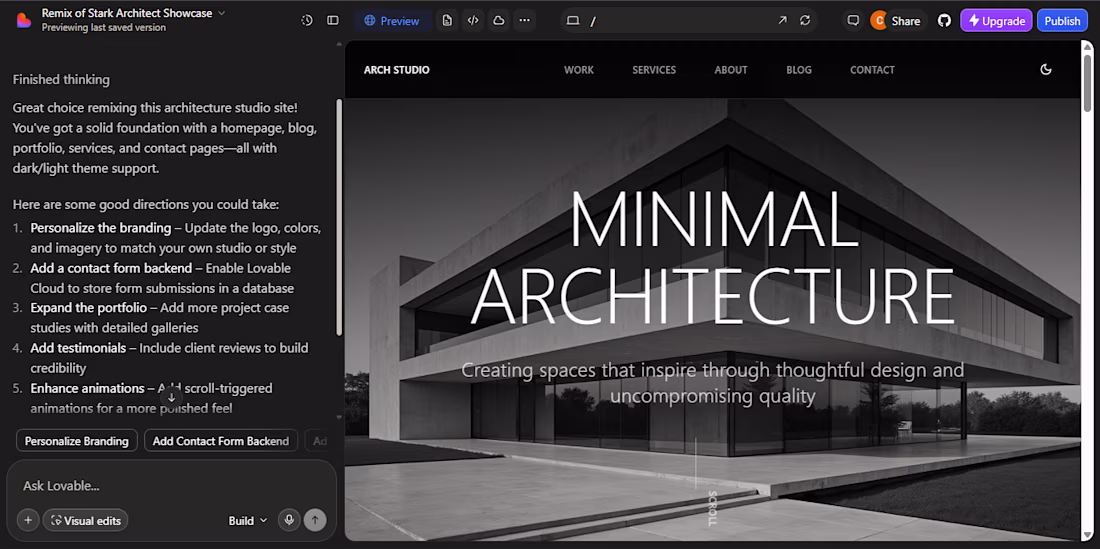
Task: Toggle Visual edits mode
Action: 86,520
